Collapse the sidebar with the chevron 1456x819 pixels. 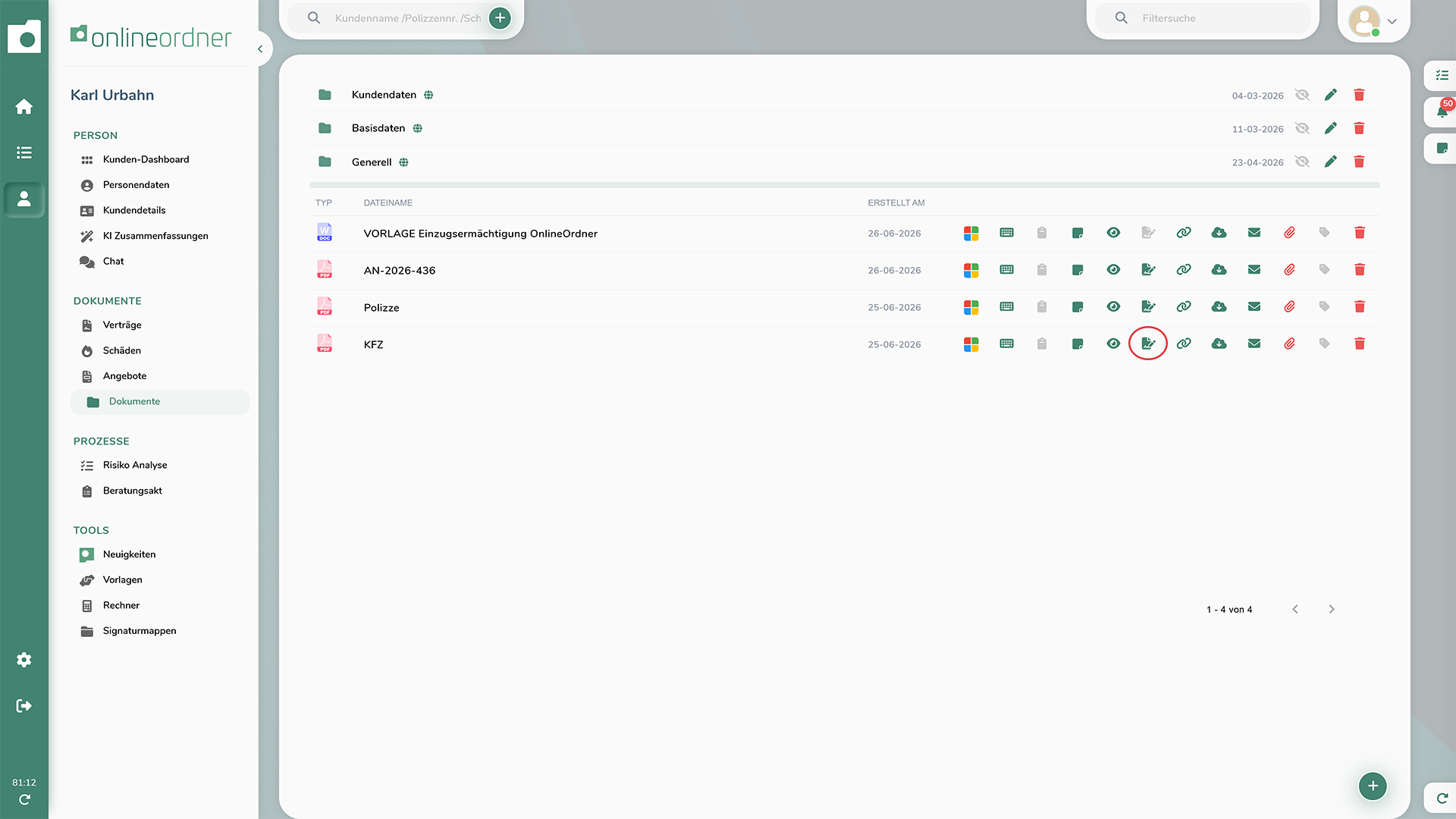pos(260,49)
